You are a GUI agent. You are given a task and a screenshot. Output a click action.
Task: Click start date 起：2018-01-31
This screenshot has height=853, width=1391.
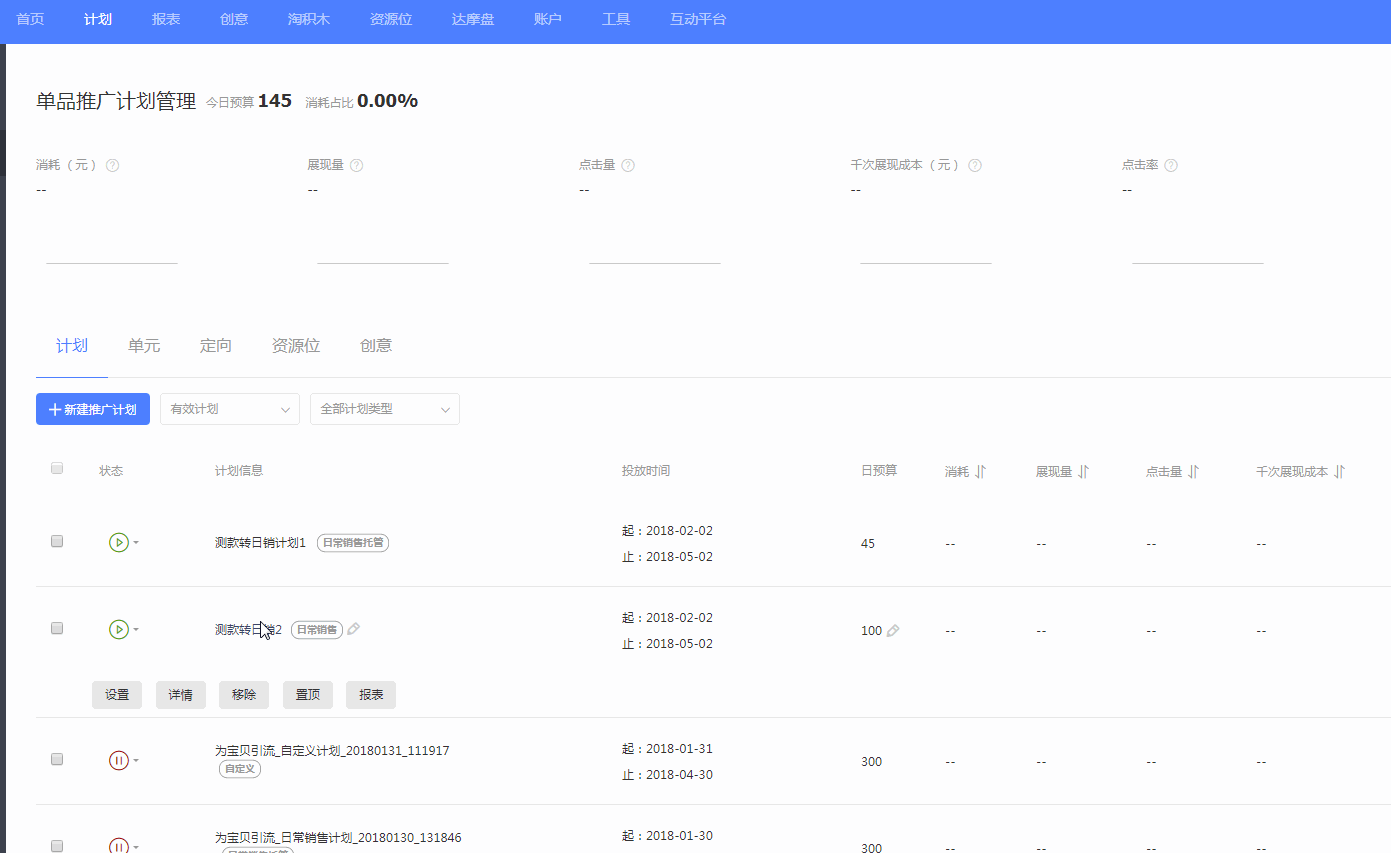667,749
